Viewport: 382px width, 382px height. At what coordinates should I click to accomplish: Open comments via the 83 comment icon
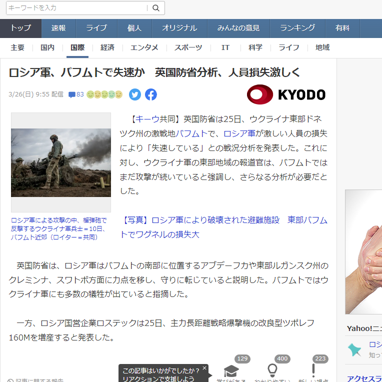(x=76, y=95)
